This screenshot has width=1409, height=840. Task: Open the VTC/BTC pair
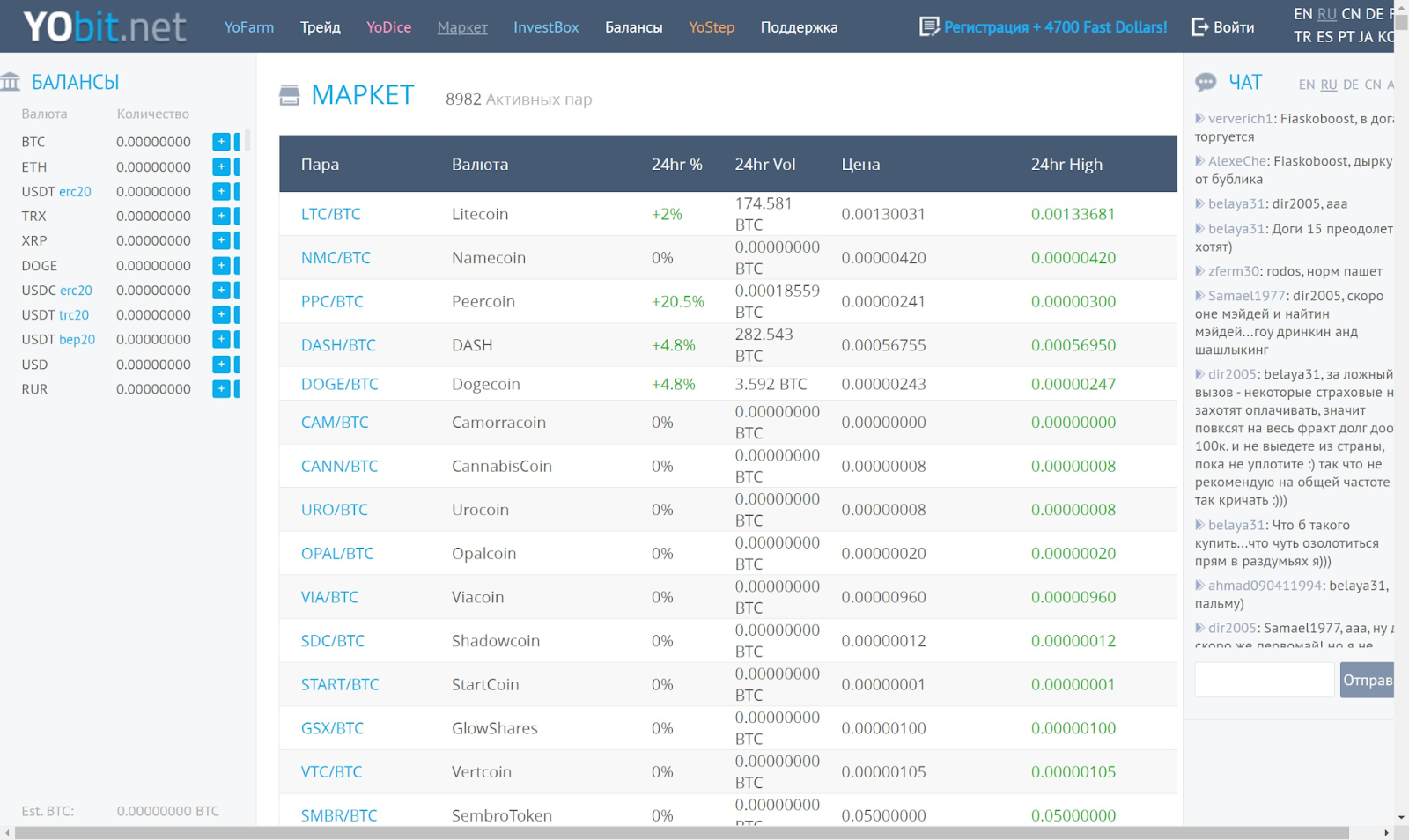click(x=331, y=771)
